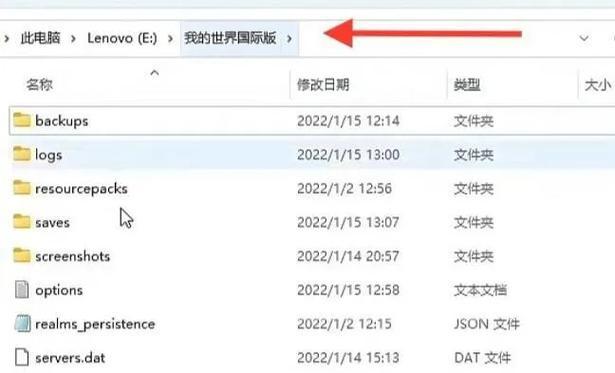Click the date 2022/1/15 12:58
This screenshot has height=373, width=615.
348,290
